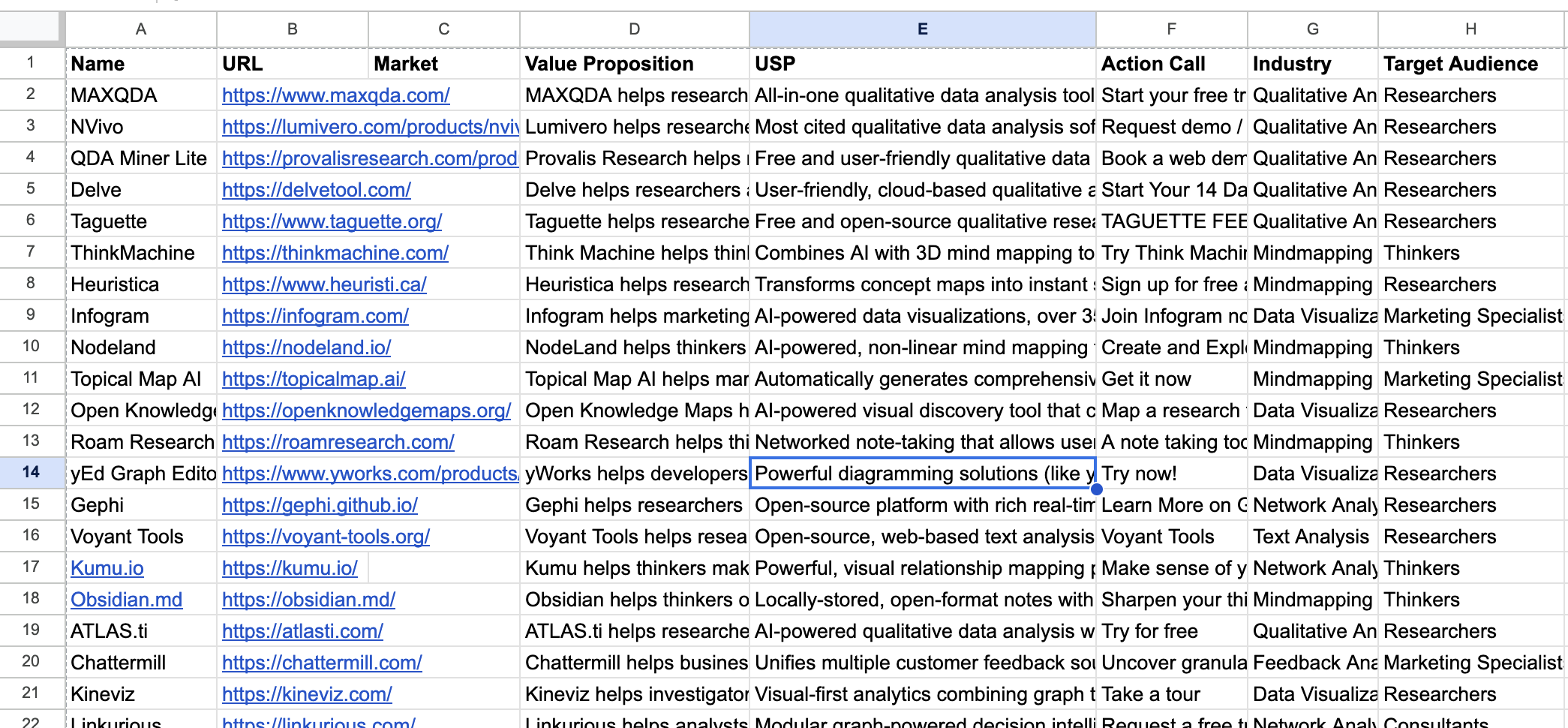Select the 'Combines AI with 3D mind mapping' cell
Viewport: 1568px width, 728px height.
click(x=922, y=253)
